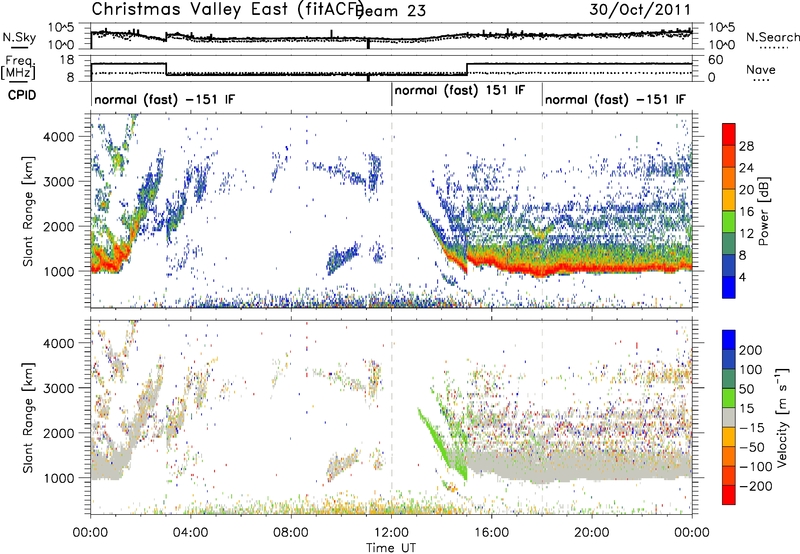800x554 pixels.
Task: Click the "normal (fast) 151 IF" label after 12:00
Action: click(460, 90)
